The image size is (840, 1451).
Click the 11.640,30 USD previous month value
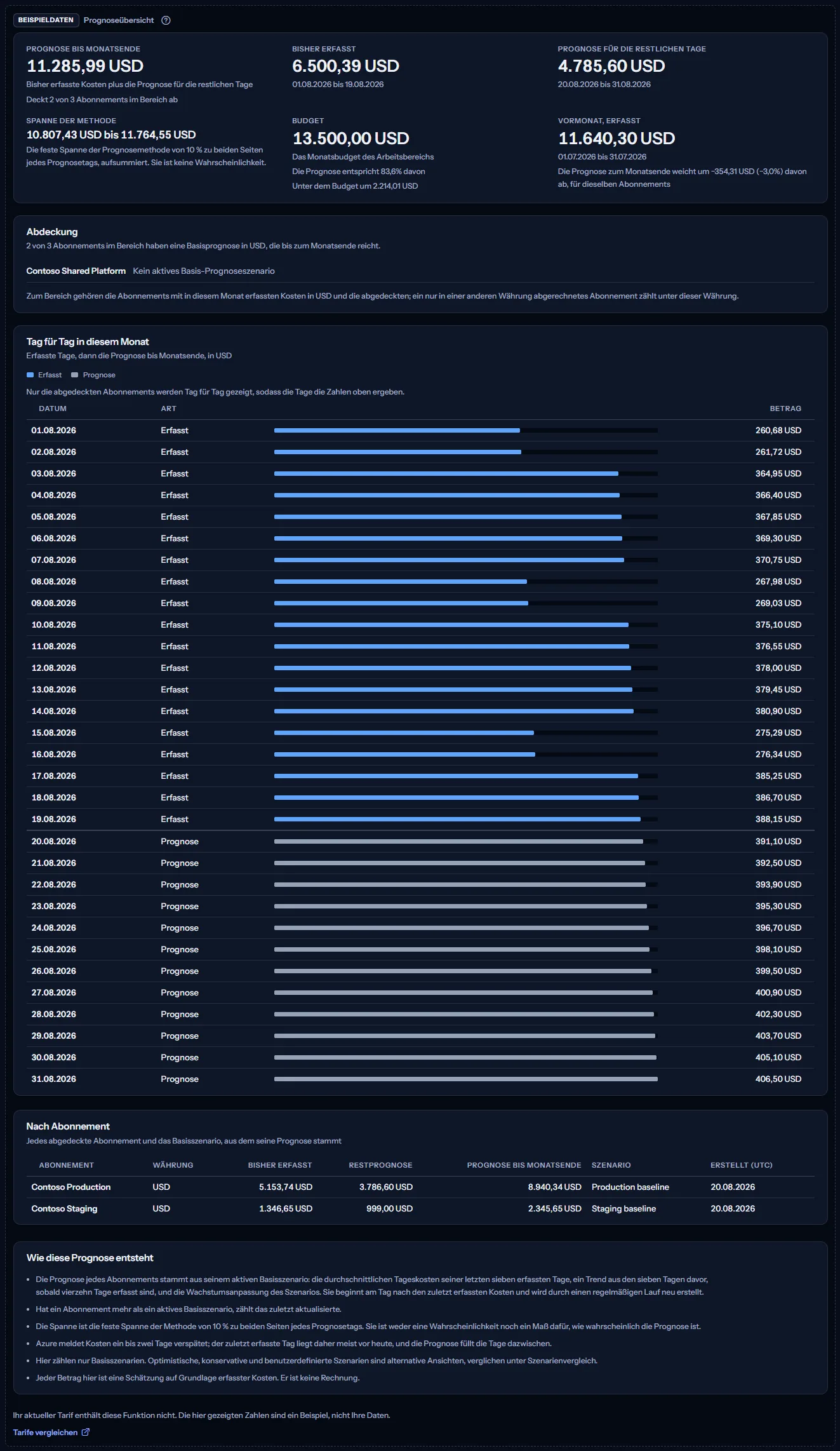617,138
